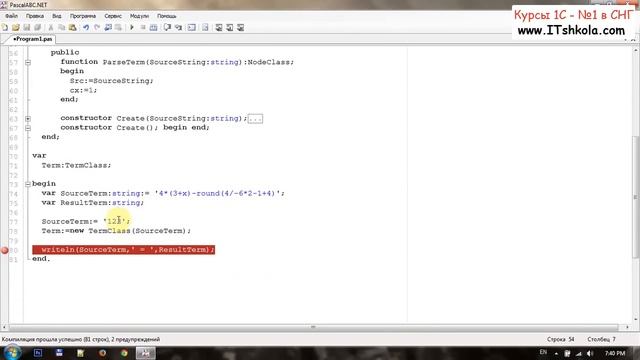Click the Step Over debug icon

[167, 27]
